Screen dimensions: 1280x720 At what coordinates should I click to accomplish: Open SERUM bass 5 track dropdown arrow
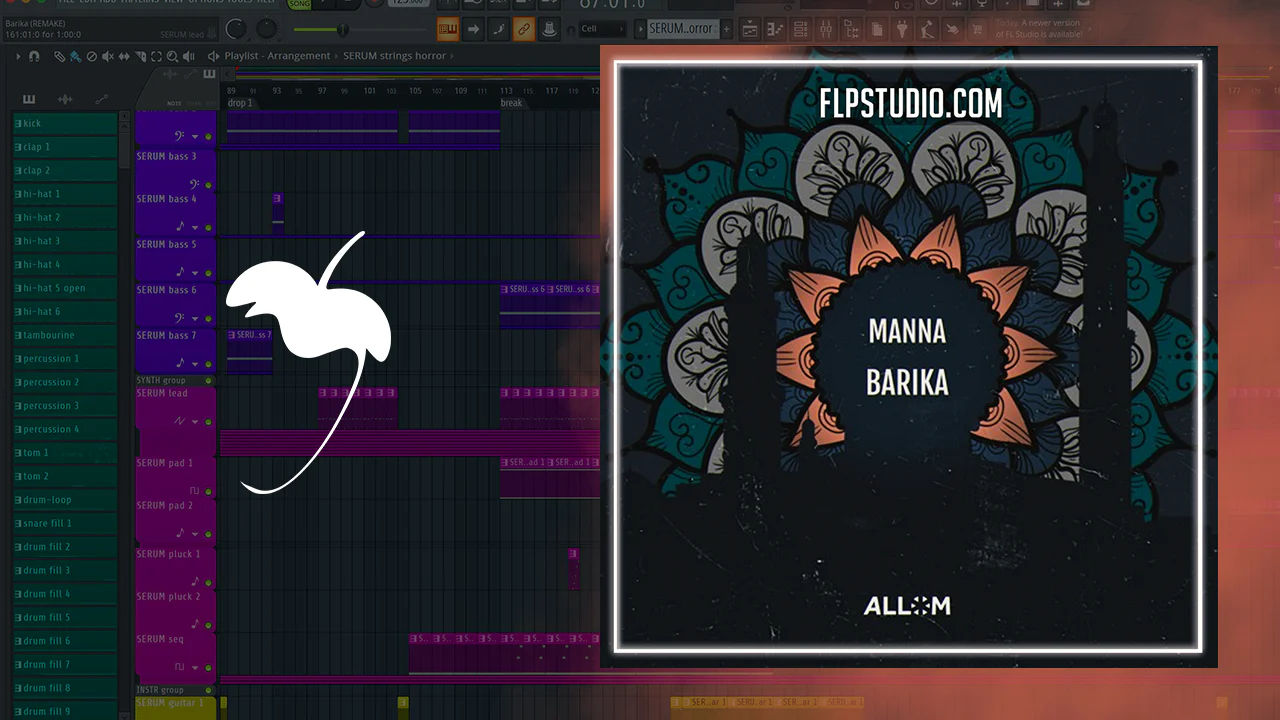pyautogui.click(x=195, y=271)
